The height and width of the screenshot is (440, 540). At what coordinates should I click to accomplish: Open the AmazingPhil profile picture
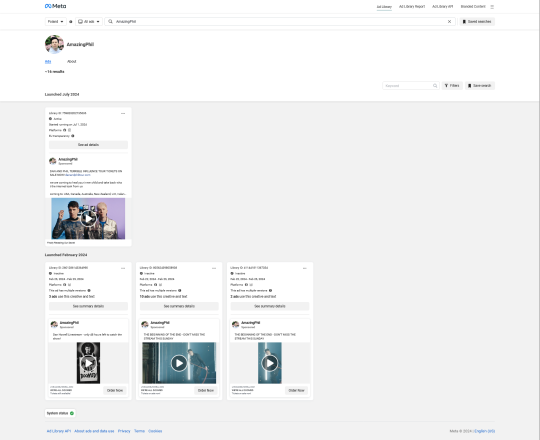pyautogui.click(x=54, y=44)
